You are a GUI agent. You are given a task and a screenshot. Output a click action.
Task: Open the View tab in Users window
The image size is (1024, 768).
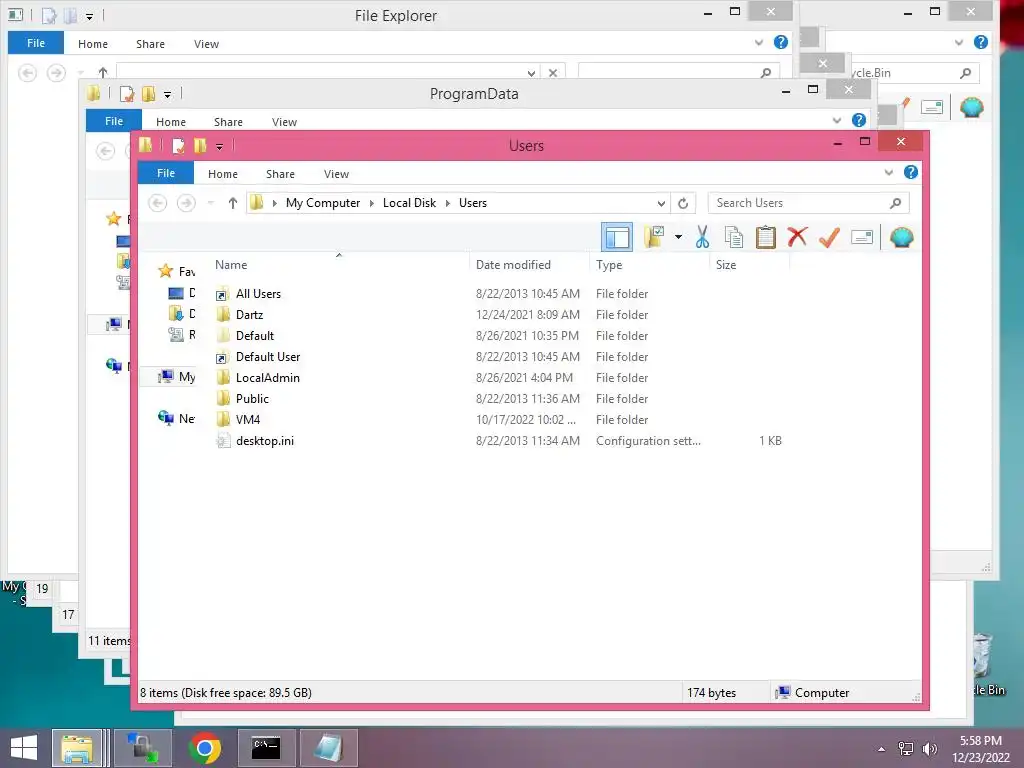[x=336, y=174]
